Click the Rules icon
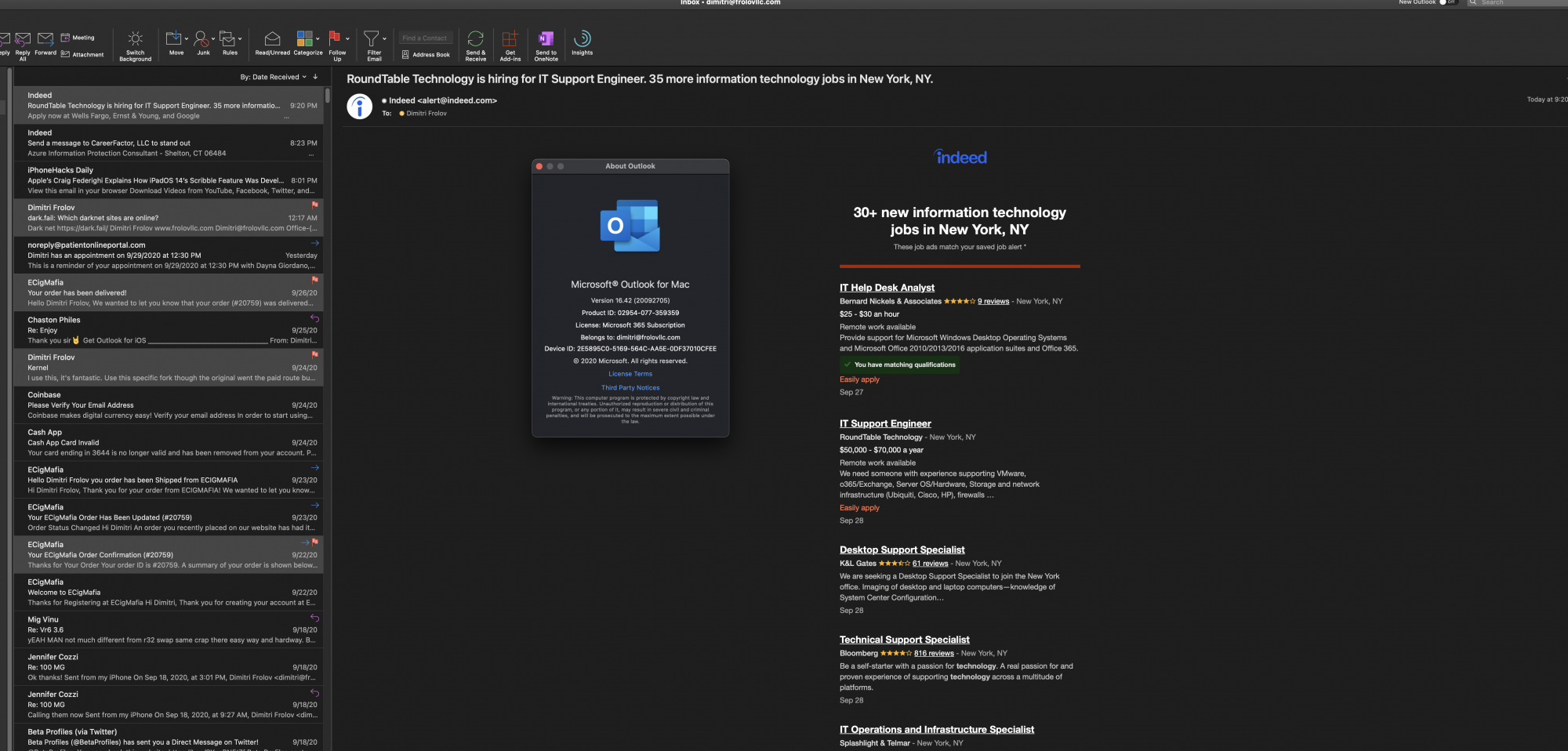 click(x=227, y=38)
